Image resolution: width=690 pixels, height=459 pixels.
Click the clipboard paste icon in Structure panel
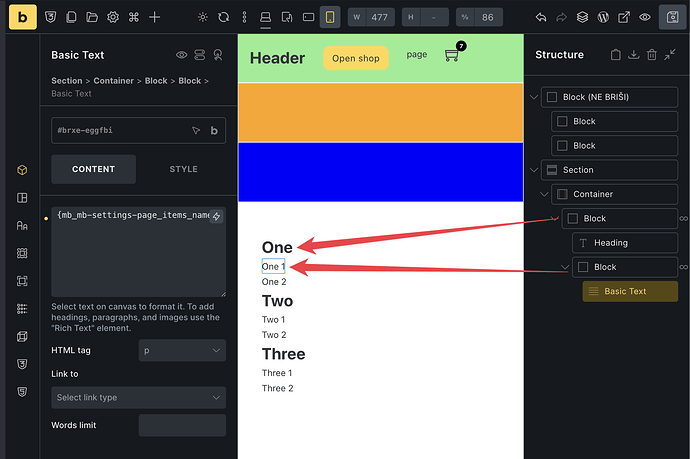[x=616, y=55]
